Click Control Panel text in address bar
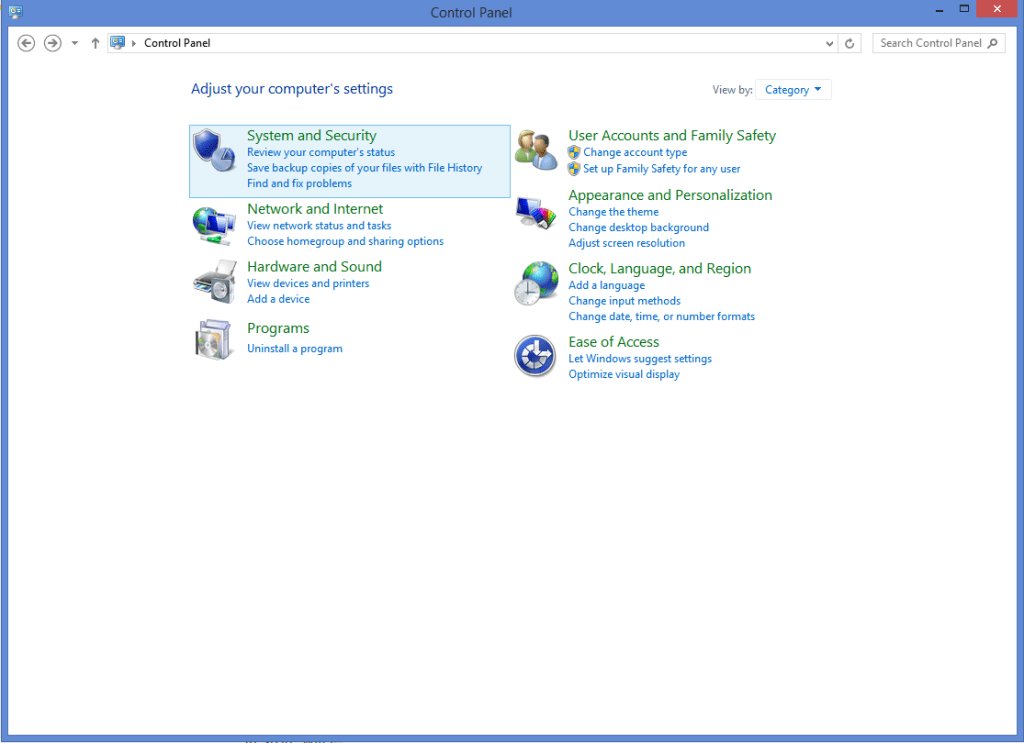 [177, 43]
